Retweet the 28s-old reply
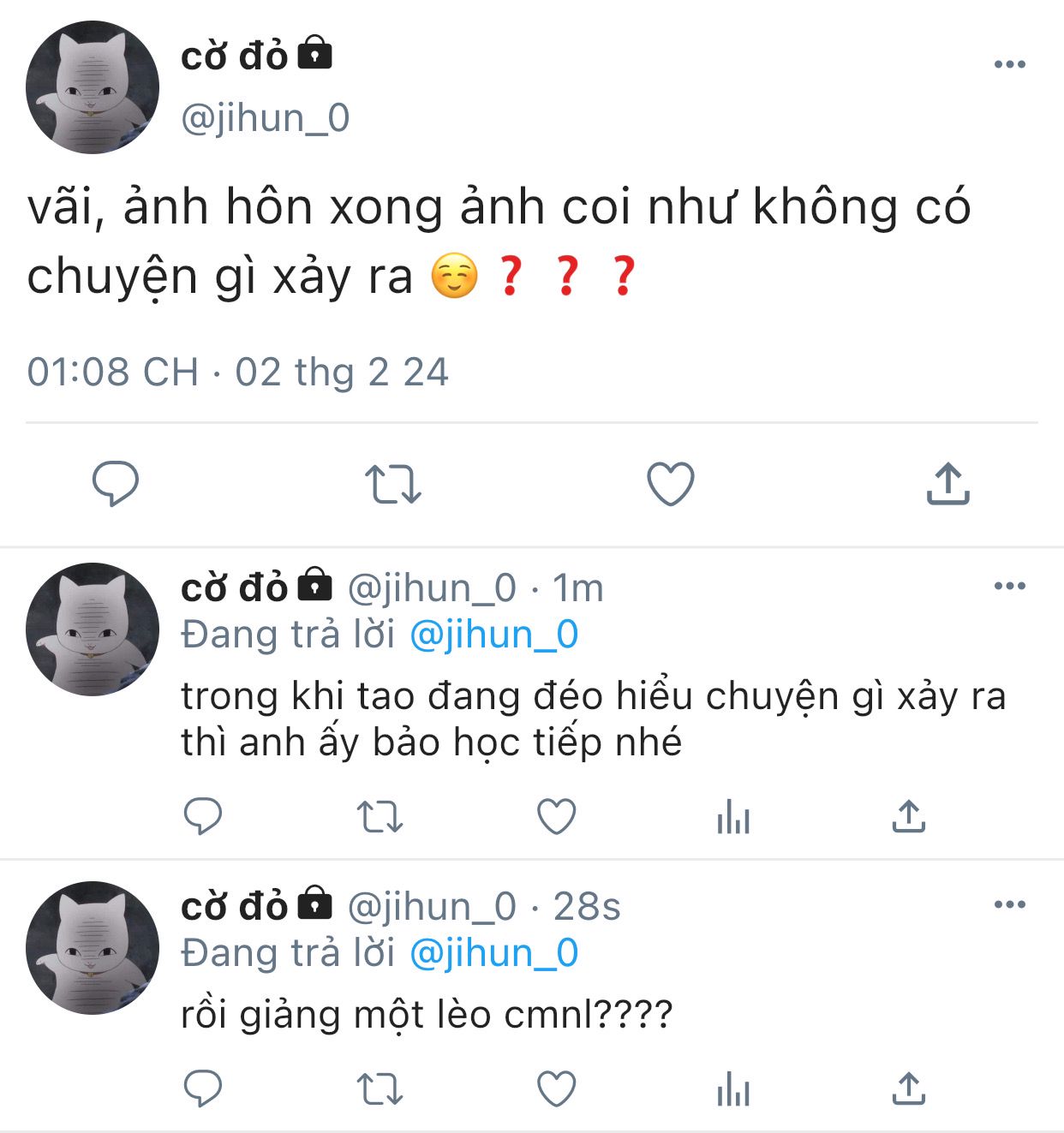The width and height of the screenshot is (1064, 1133). 380,1088
